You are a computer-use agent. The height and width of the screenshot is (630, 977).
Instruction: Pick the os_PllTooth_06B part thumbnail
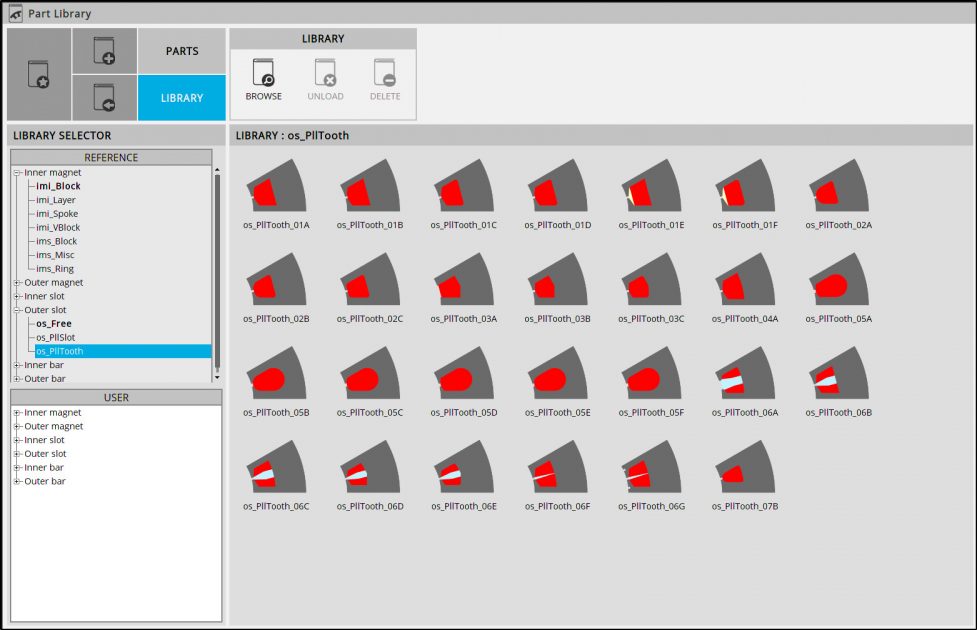click(839, 375)
